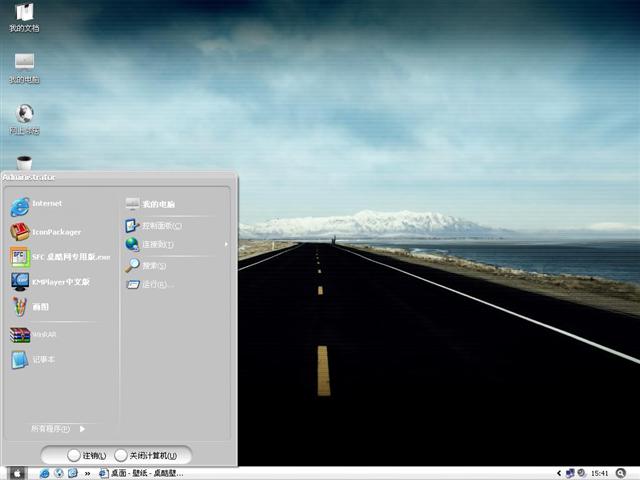Show hidden system tray icons arrow
Image resolution: width=640 pixels, height=480 pixels.
point(559,473)
